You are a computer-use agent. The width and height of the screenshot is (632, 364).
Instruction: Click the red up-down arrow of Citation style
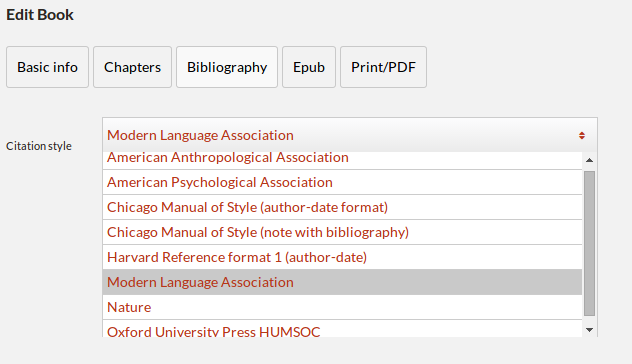[582, 135]
